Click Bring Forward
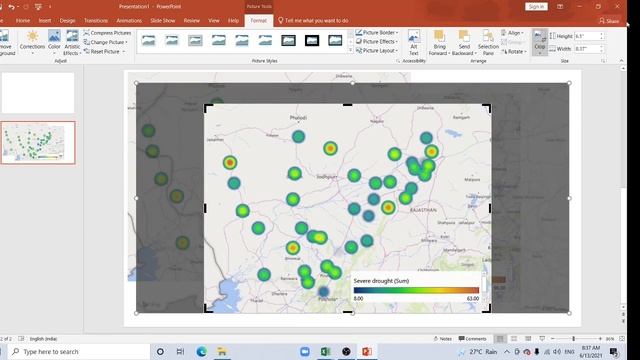This screenshot has width=640, height=360. tap(439, 42)
